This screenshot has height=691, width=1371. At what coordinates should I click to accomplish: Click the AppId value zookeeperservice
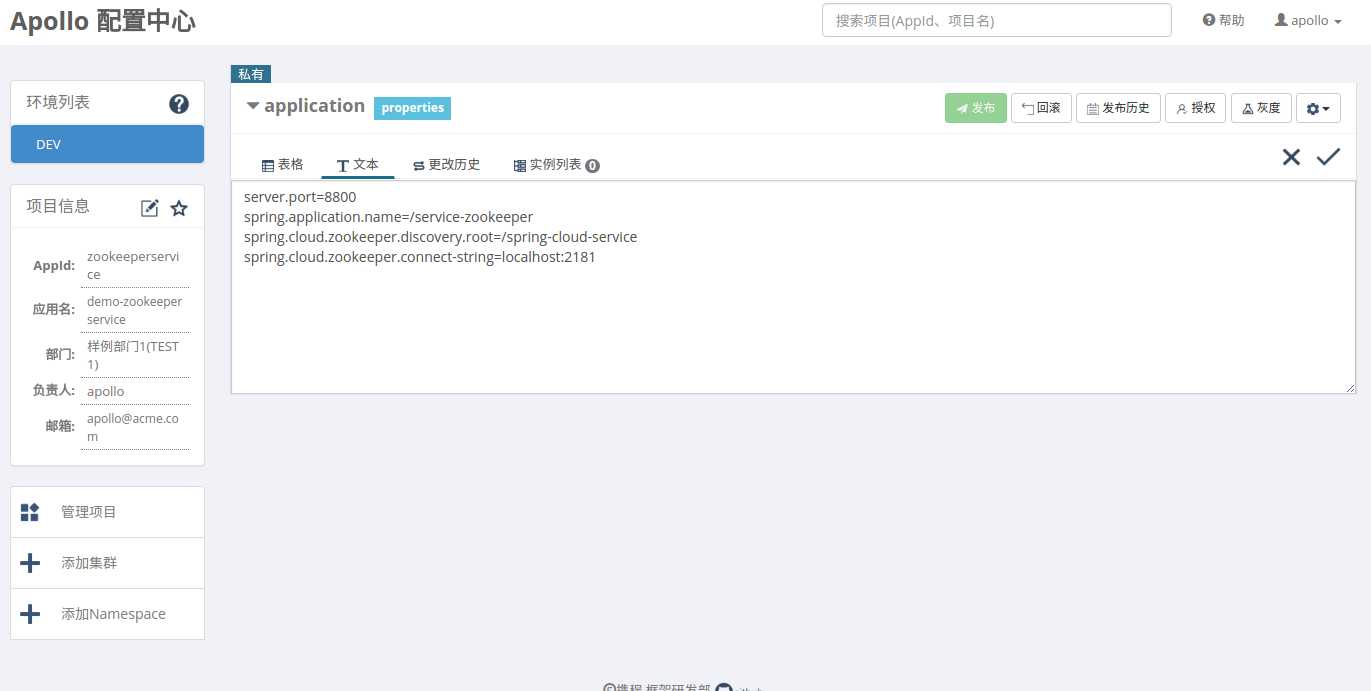coord(133,266)
